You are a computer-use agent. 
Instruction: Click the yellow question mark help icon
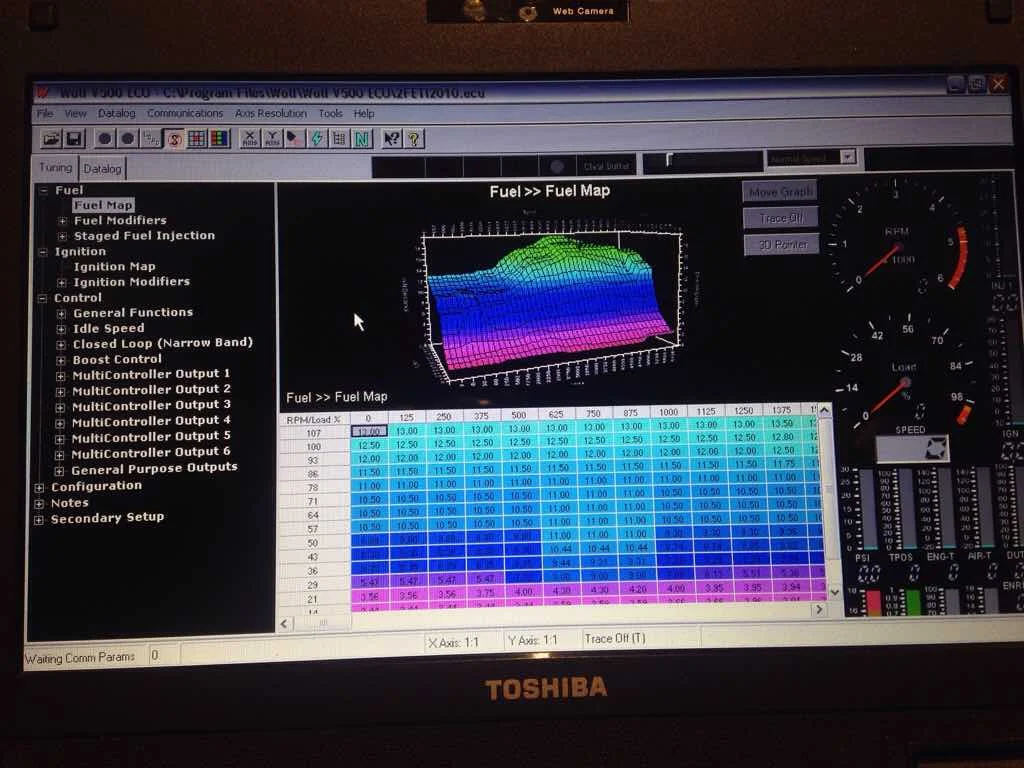click(414, 139)
